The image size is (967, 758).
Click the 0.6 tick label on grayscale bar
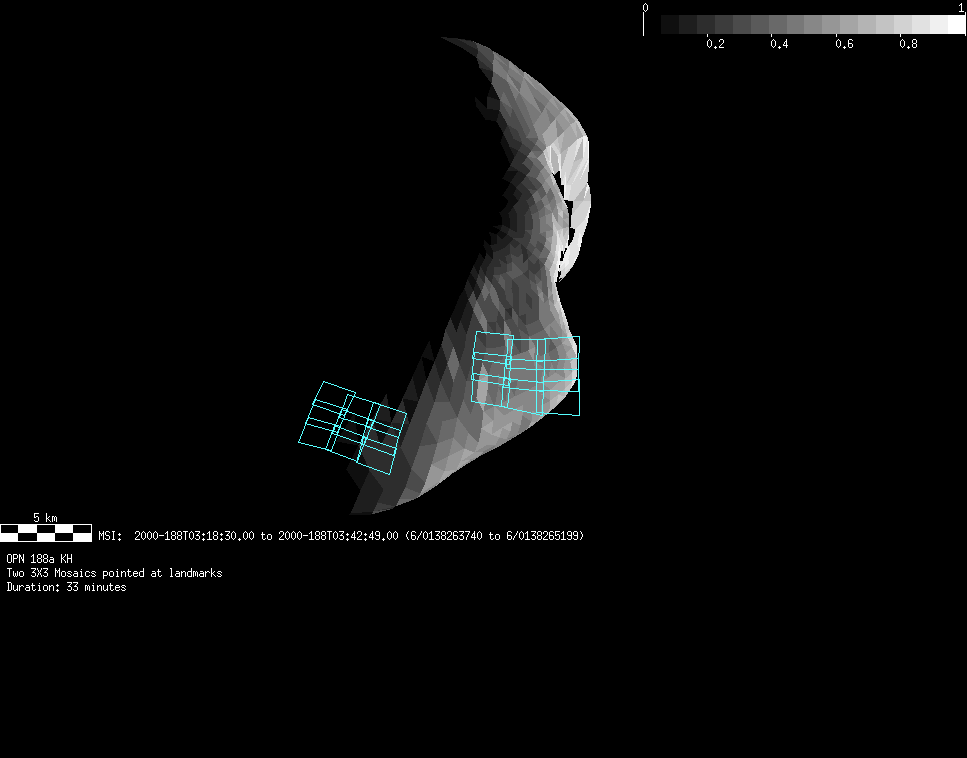tap(844, 44)
